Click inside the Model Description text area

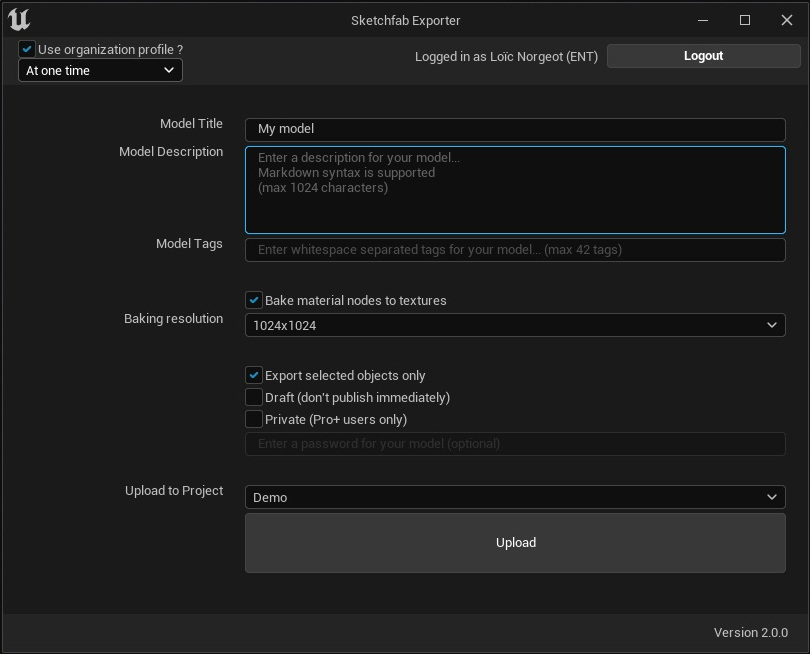click(x=515, y=190)
